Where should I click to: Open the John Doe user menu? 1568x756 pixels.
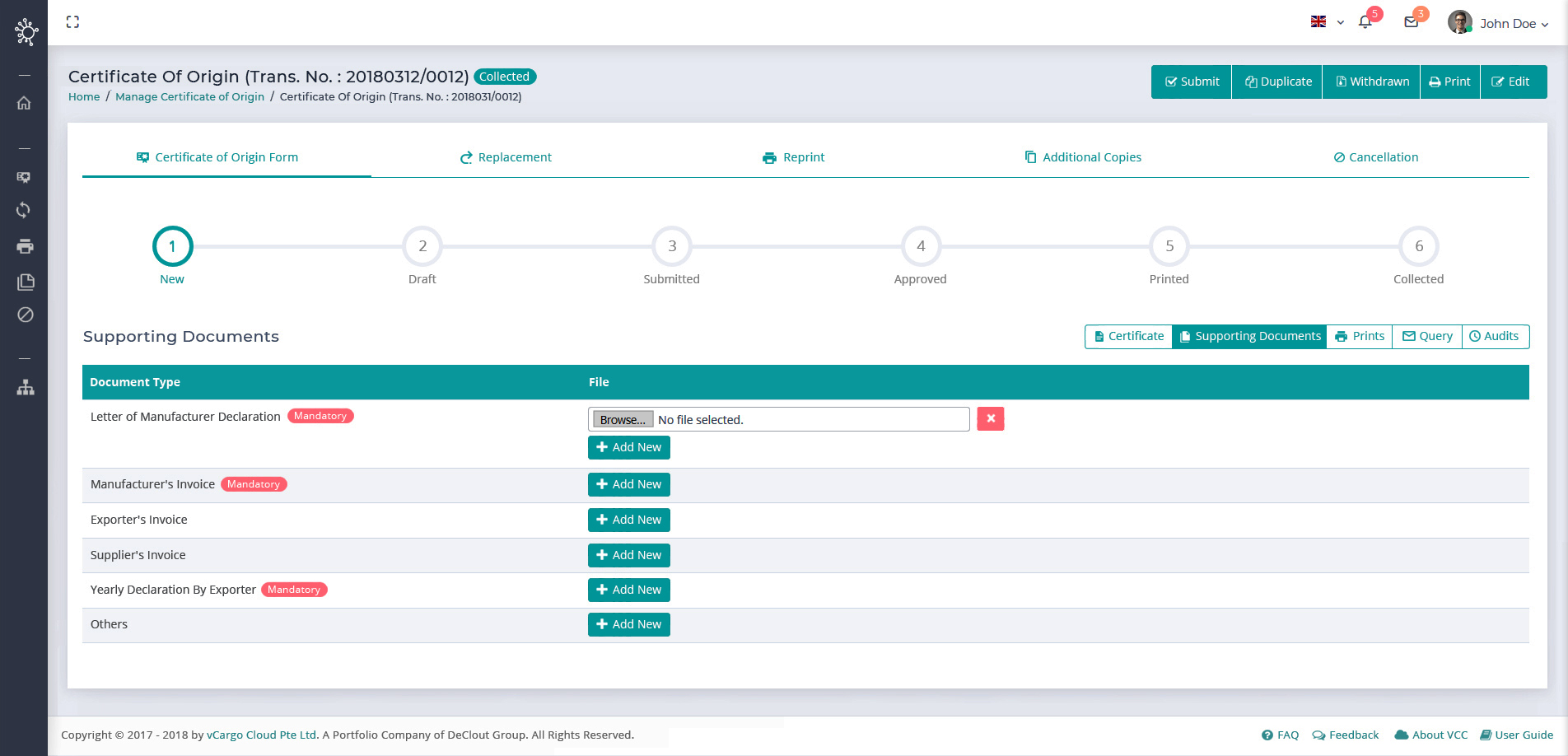tap(1499, 23)
